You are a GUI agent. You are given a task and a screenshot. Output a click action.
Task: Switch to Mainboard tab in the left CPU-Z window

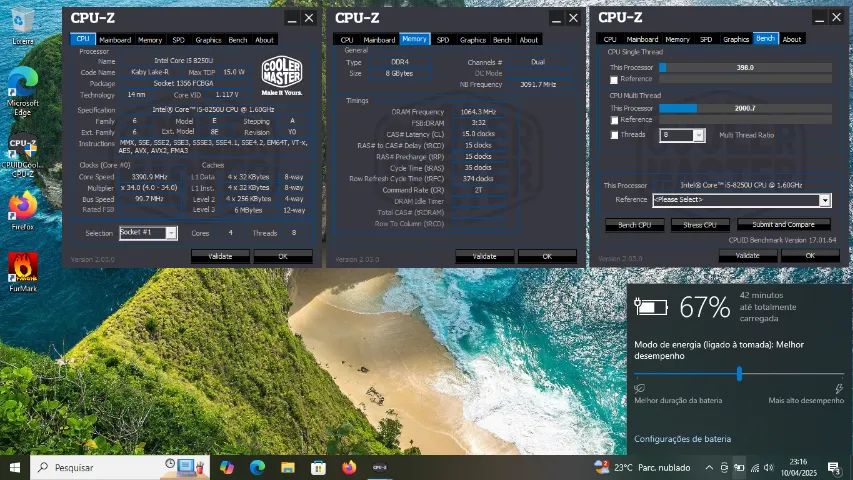point(115,40)
